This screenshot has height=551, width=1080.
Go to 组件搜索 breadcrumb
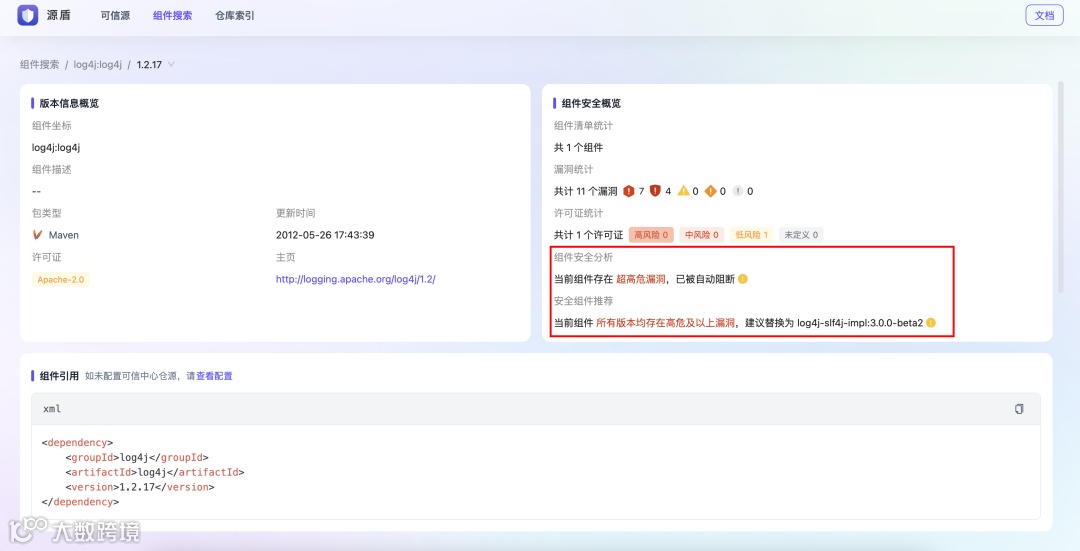pos(39,64)
